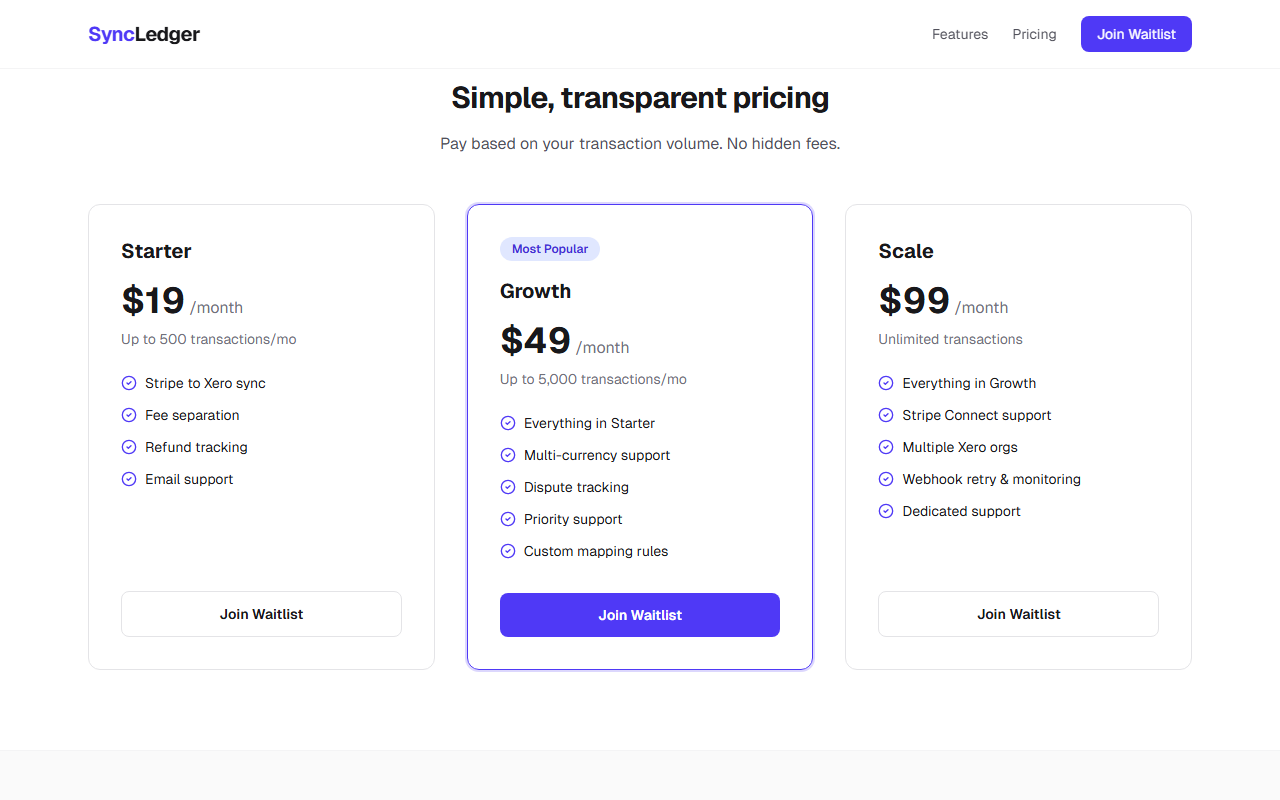Click checkmark icon beside Dispute tracking
This screenshot has height=800, width=1280.
(x=508, y=487)
